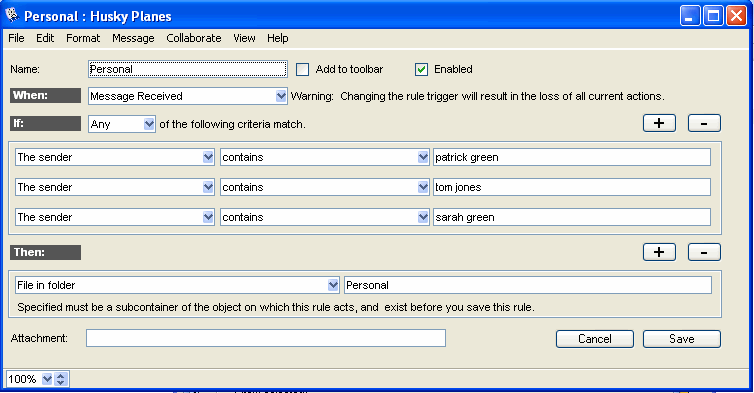Click the tom jones value field
The width and height of the screenshot is (754, 393).
(572, 187)
